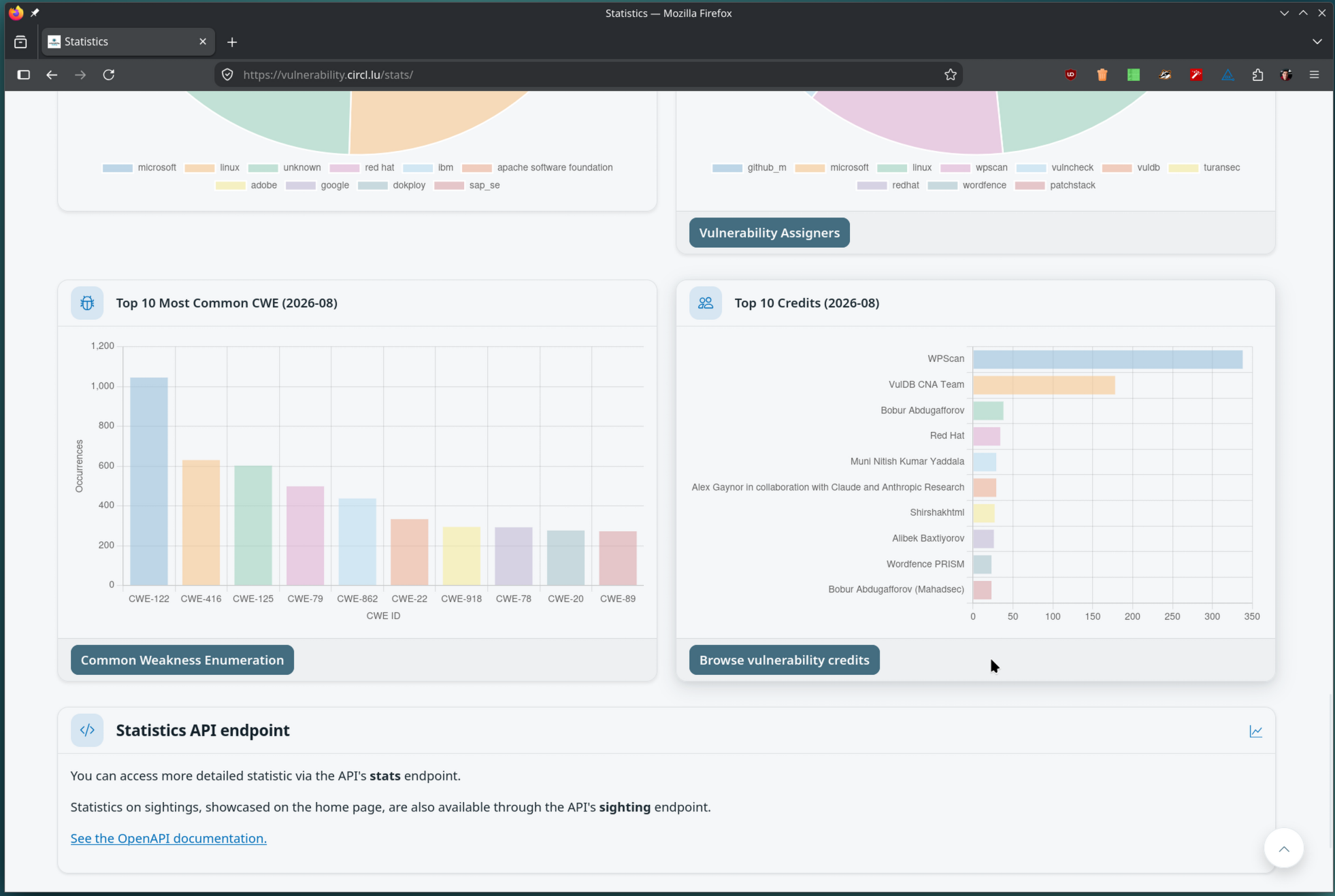The width and height of the screenshot is (1335, 896).
Task: Toggle the microsoft legend entry in vendors chart
Action: pyautogui.click(x=139, y=167)
